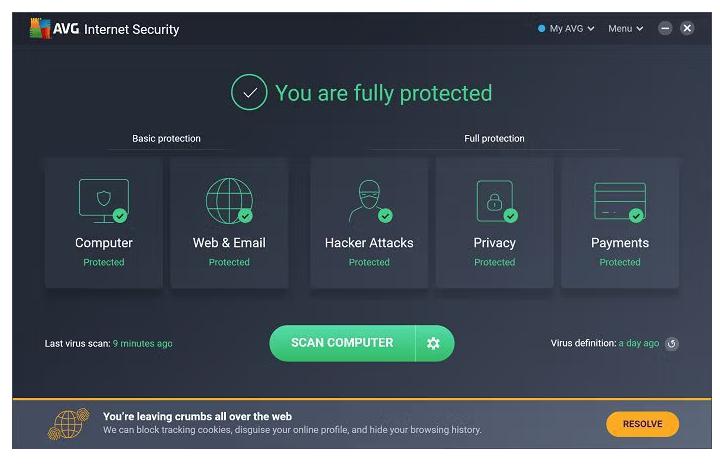Click the Computer protection monitor icon

[103, 200]
